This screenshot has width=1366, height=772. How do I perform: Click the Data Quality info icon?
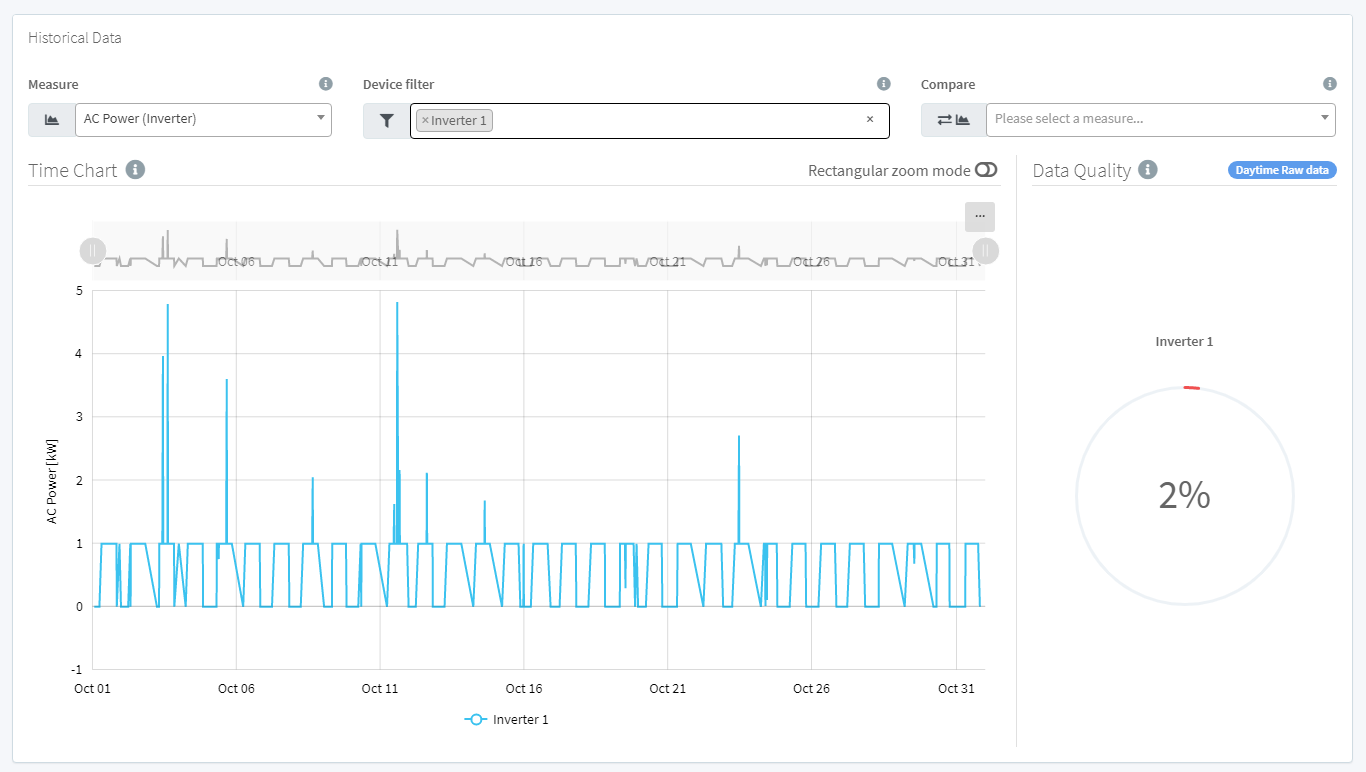[x=1148, y=170]
